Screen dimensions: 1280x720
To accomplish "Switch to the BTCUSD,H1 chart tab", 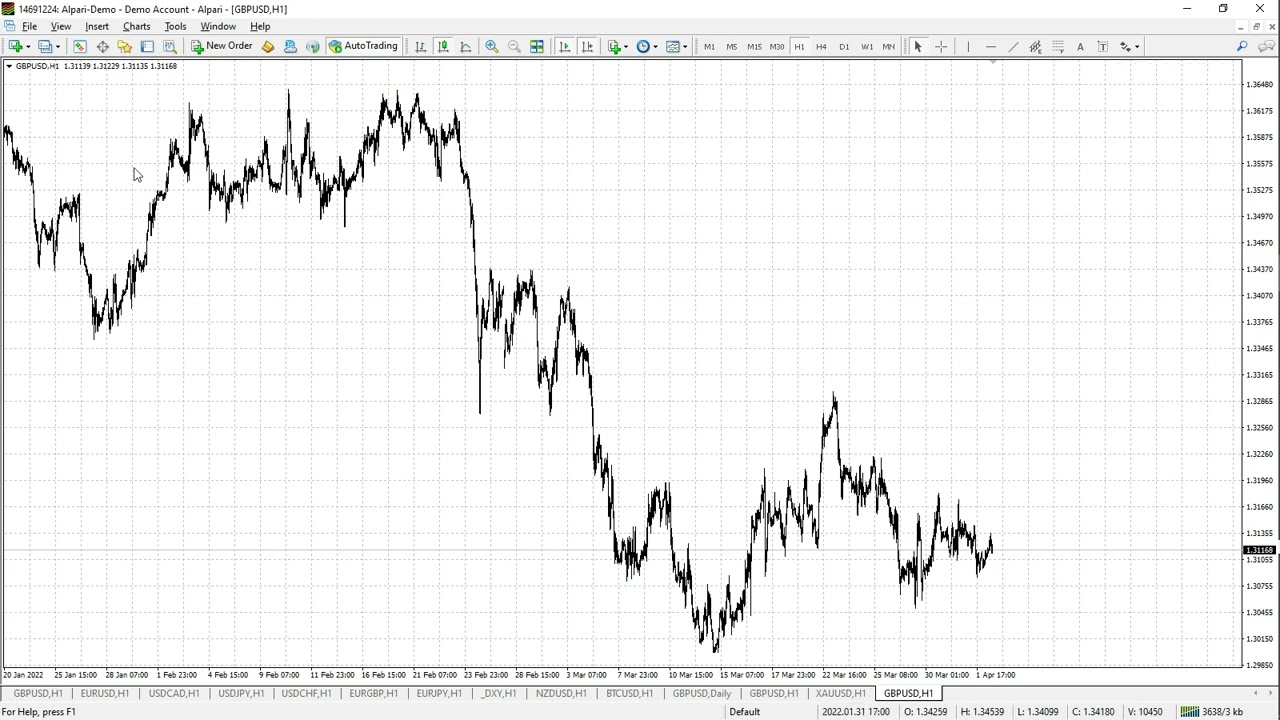I will [629, 693].
